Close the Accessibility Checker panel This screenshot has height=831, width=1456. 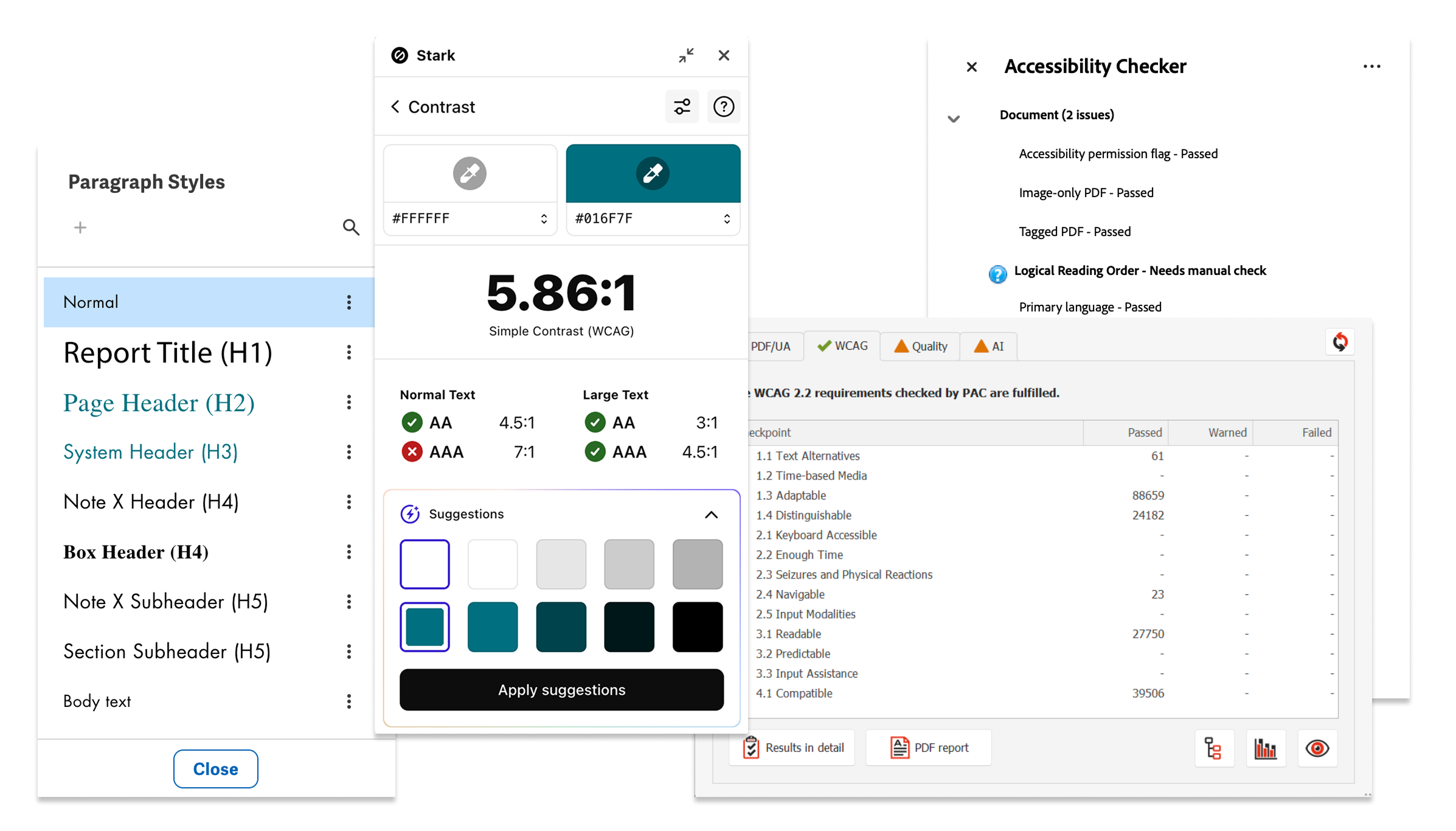point(971,67)
